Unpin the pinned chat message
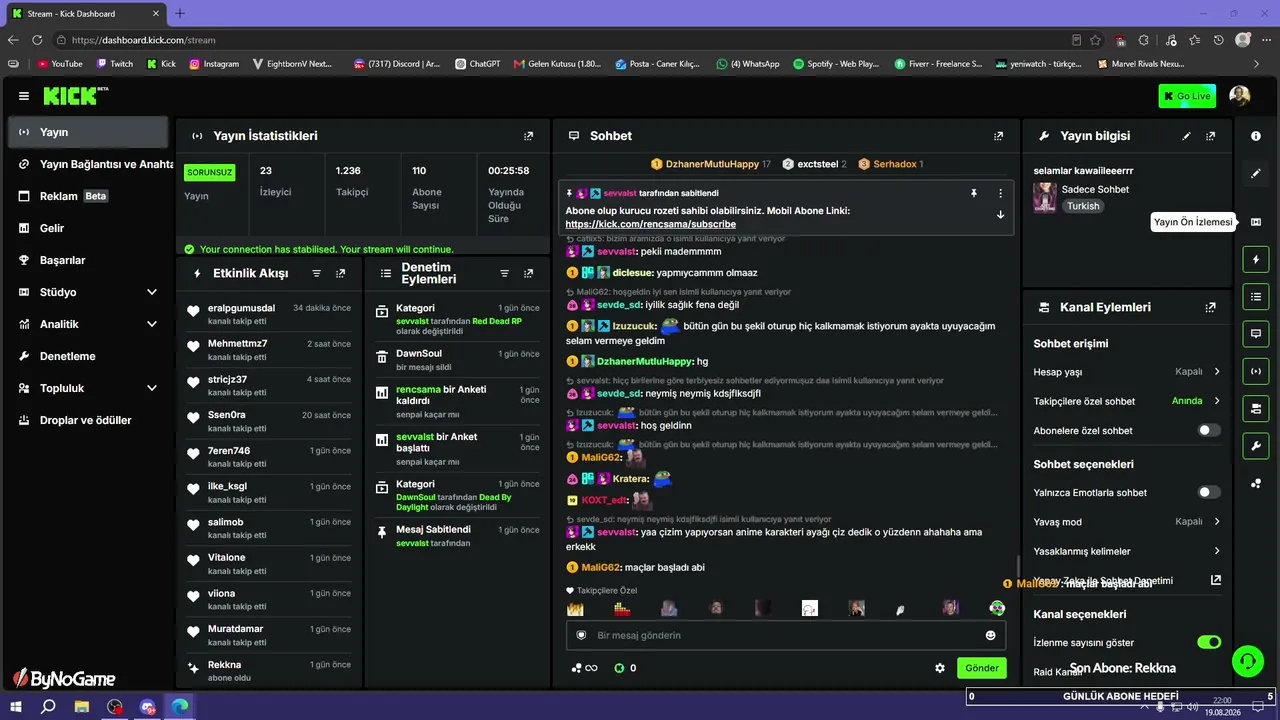The image size is (1280, 720). pos(974,193)
